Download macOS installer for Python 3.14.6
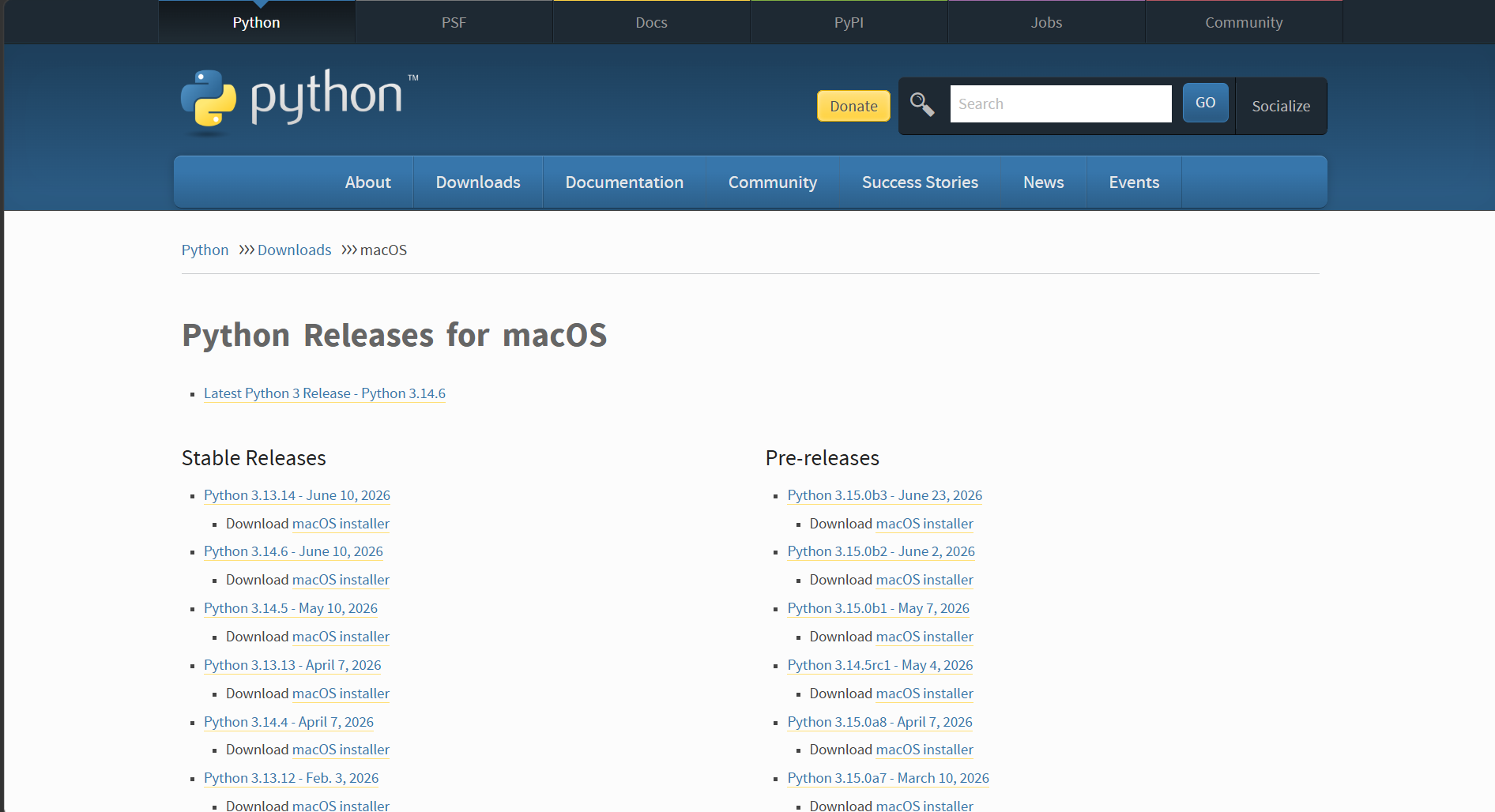The width and height of the screenshot is (1495, 812). tap(341, 580)
